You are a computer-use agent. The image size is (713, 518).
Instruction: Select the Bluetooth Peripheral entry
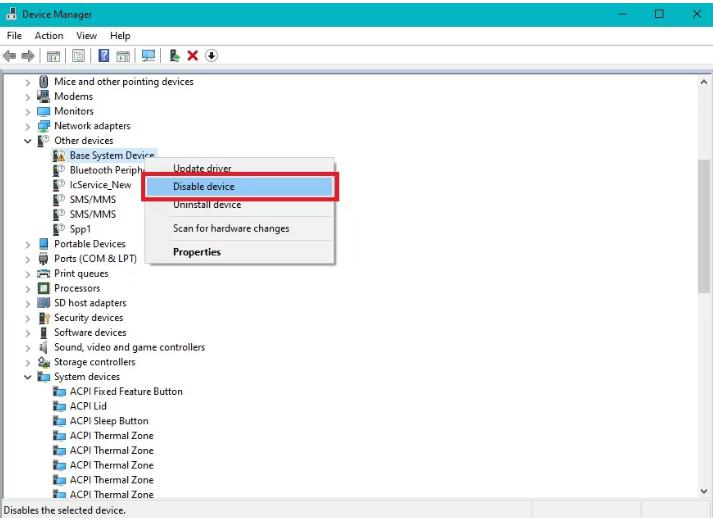coord(106,170)
